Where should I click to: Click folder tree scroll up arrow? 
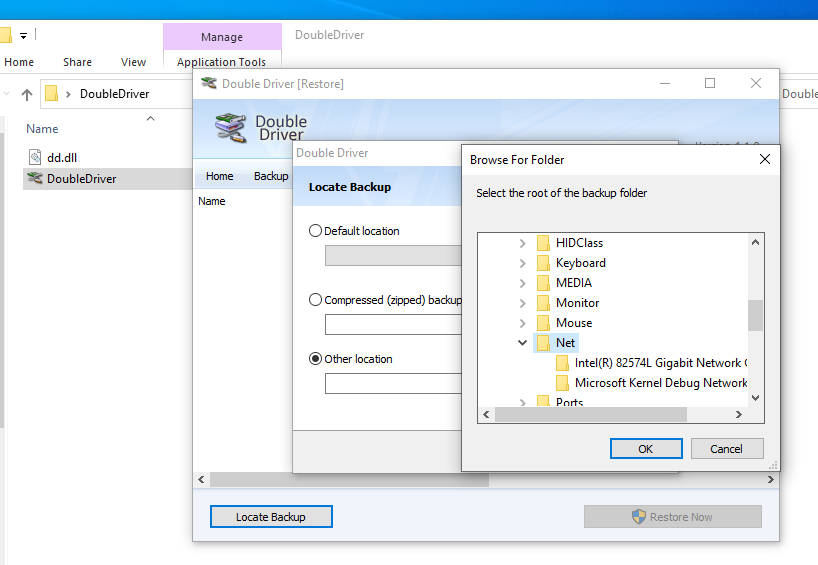coord(755,242)
